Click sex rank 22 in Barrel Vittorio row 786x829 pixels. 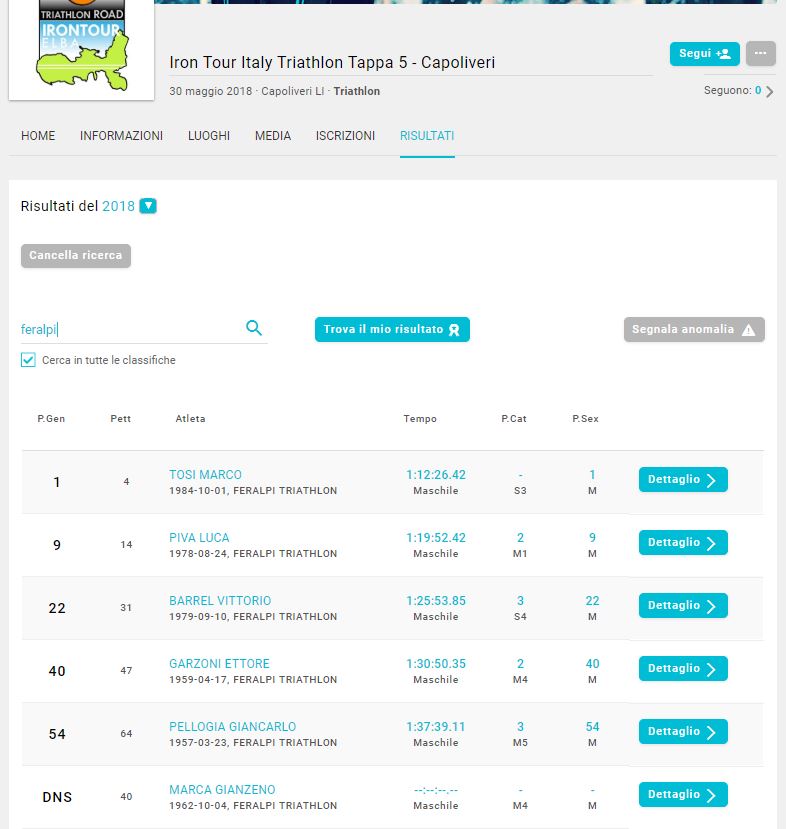click(x=593, y=601)
